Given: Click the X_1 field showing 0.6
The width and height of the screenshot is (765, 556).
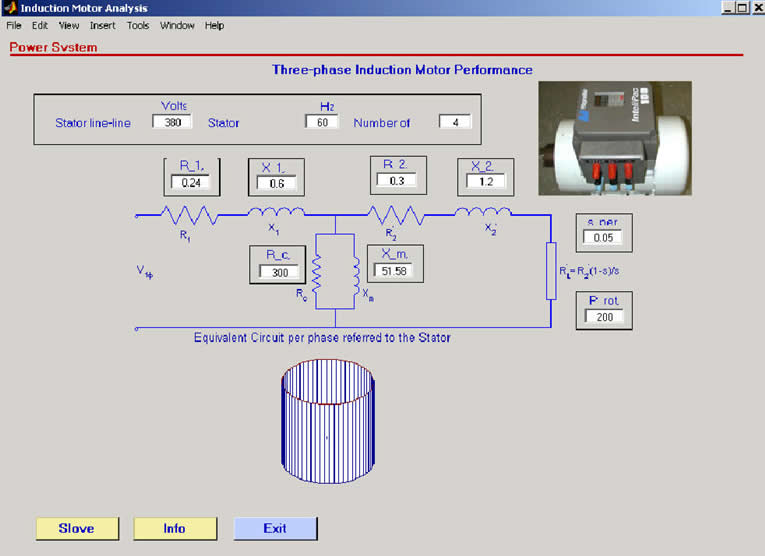Looking at the screenshot, I should click(276, 183).
